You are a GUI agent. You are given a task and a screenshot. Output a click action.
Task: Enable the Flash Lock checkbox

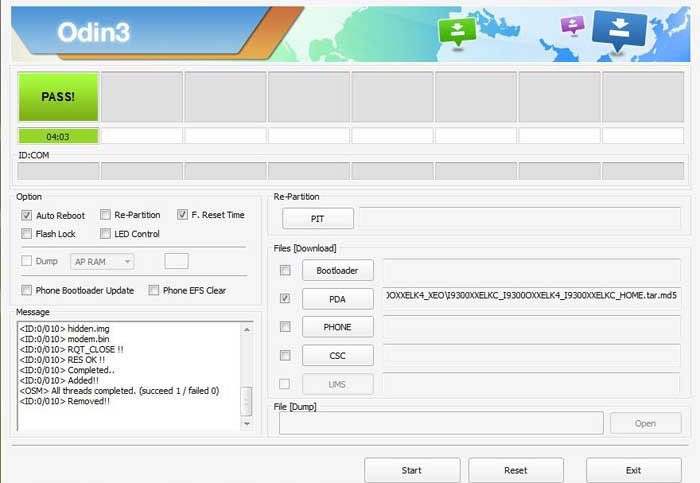26,233
